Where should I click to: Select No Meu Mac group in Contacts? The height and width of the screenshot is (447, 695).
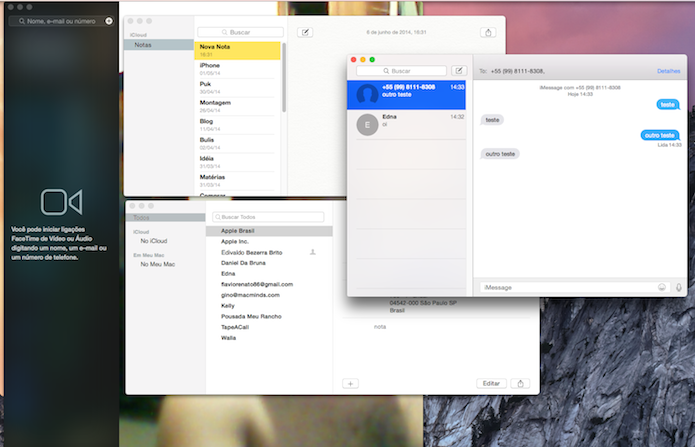pos(157,264)
